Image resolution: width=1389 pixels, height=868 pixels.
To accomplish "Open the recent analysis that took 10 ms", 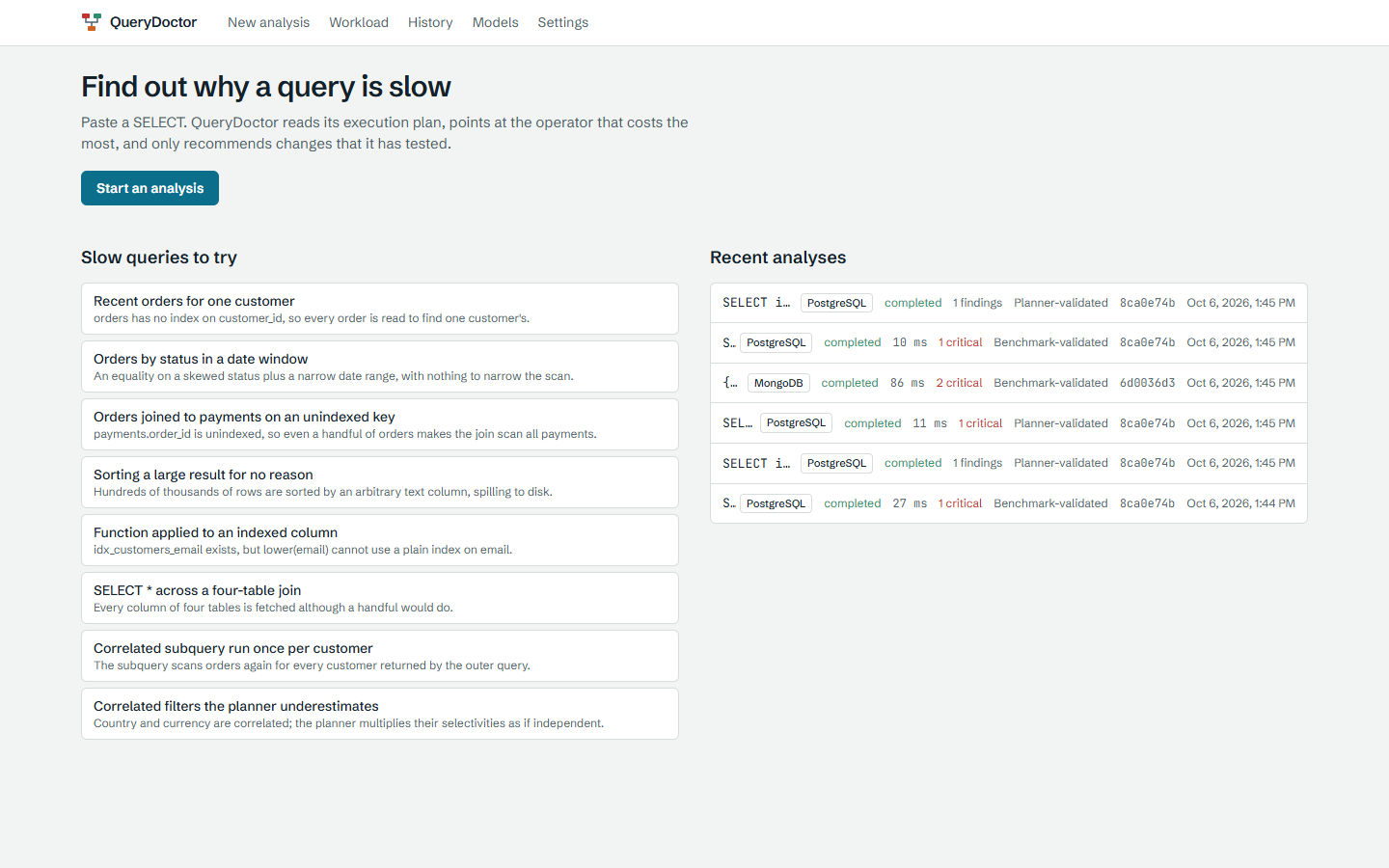I will click(1009, 342).
